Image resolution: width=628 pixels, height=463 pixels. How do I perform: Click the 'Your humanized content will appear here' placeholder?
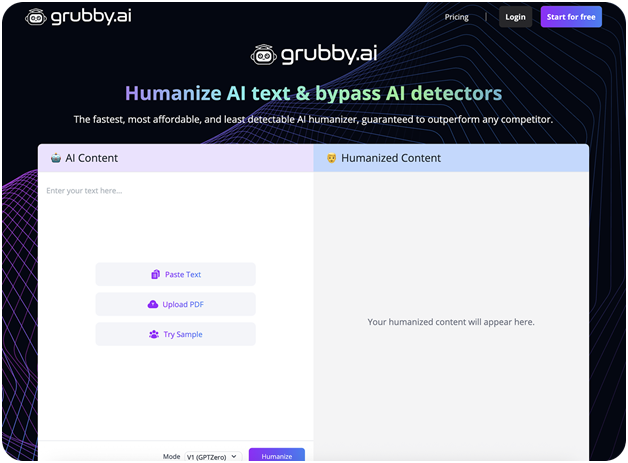pyautogui.click(x=451, y=322)
